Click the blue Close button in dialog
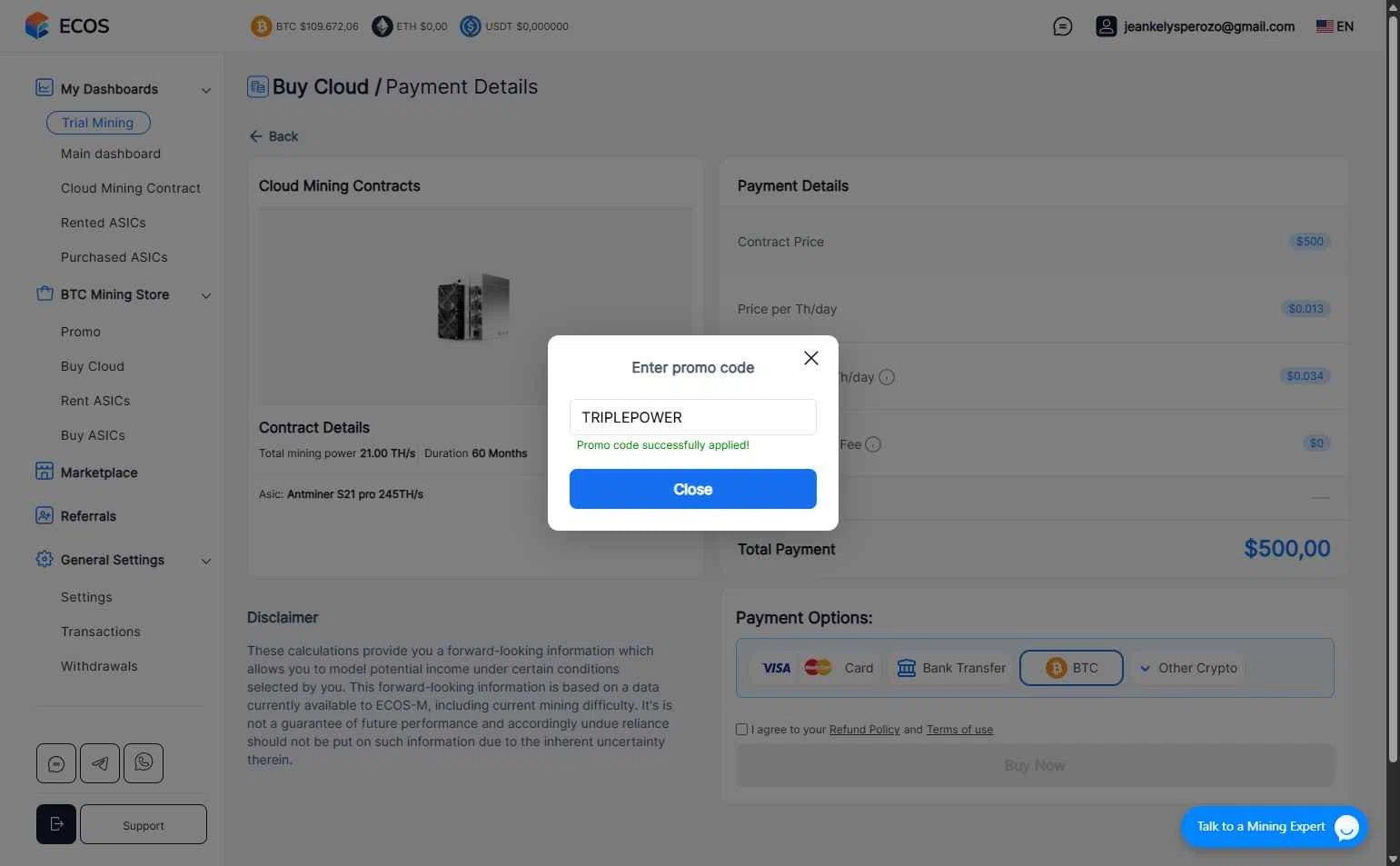Screen dimensions: 1400x866 (x=693, y=489)
